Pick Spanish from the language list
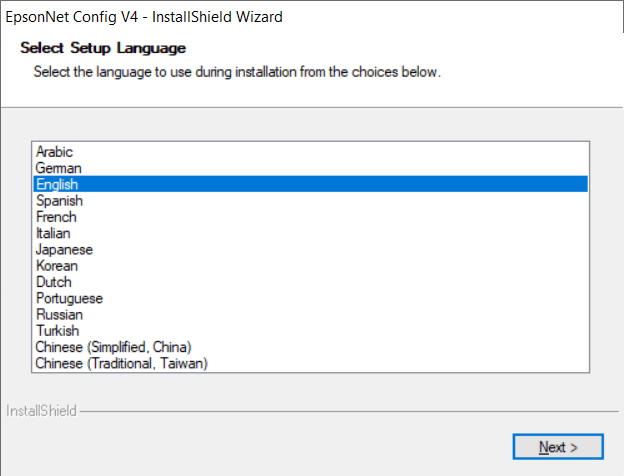Image resolution: width=624 pixels, height=476 pixels. click(59, 201)
